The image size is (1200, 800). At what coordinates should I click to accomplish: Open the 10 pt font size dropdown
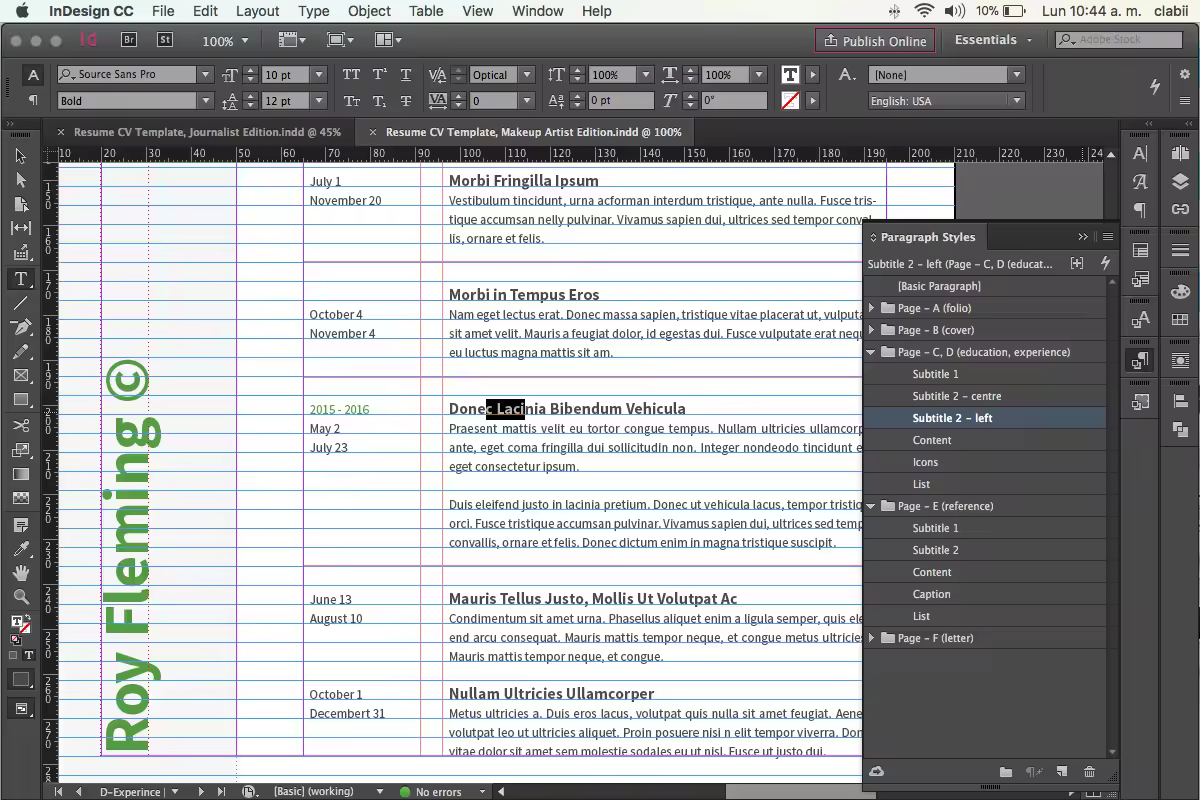click(x=319, y=75)
